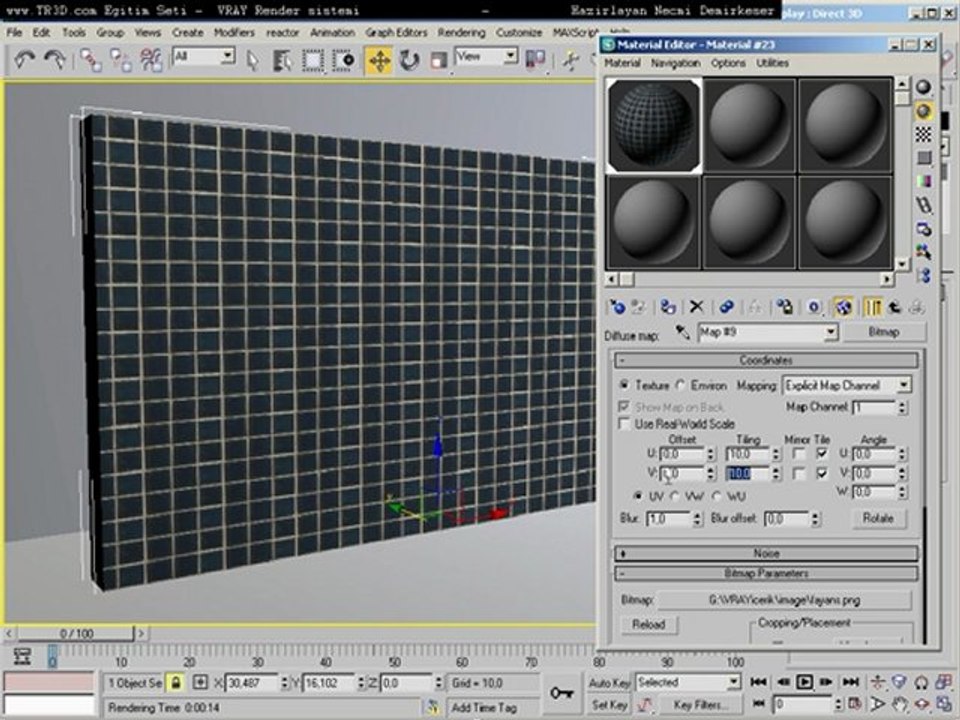
Task: Select the Select and Link tool
Action: pyautogui.click(x=91, y=60)
